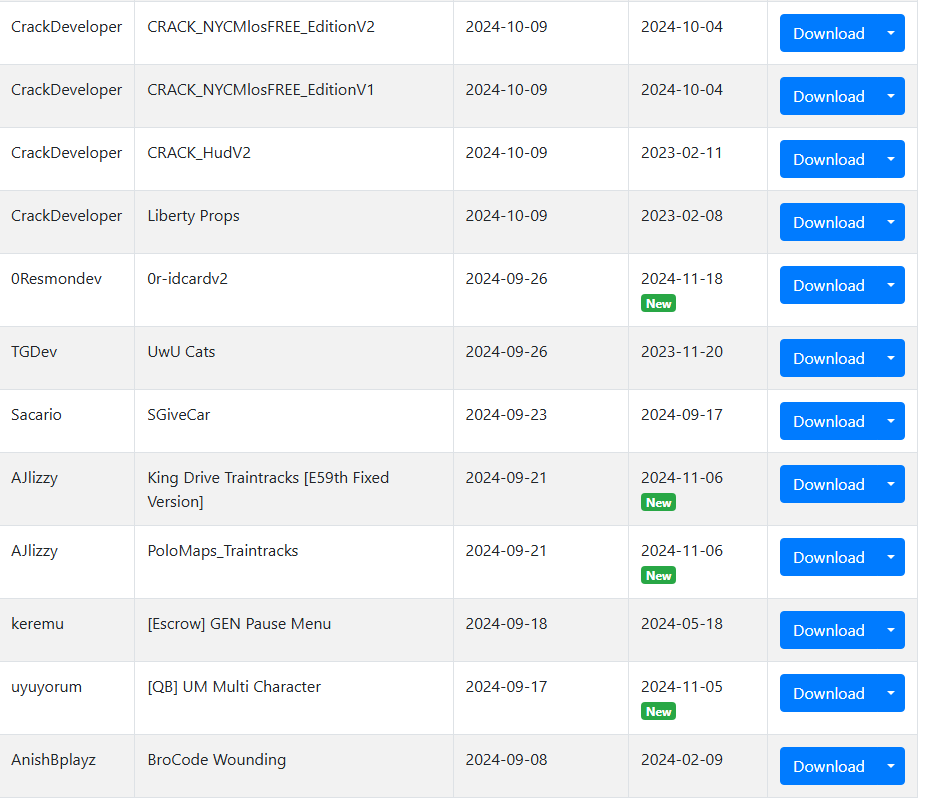Expand dropdown for King Drive Traintracks
Image resolution: width=930 pixels, height=798 pixels.
[x=891, y=484]
